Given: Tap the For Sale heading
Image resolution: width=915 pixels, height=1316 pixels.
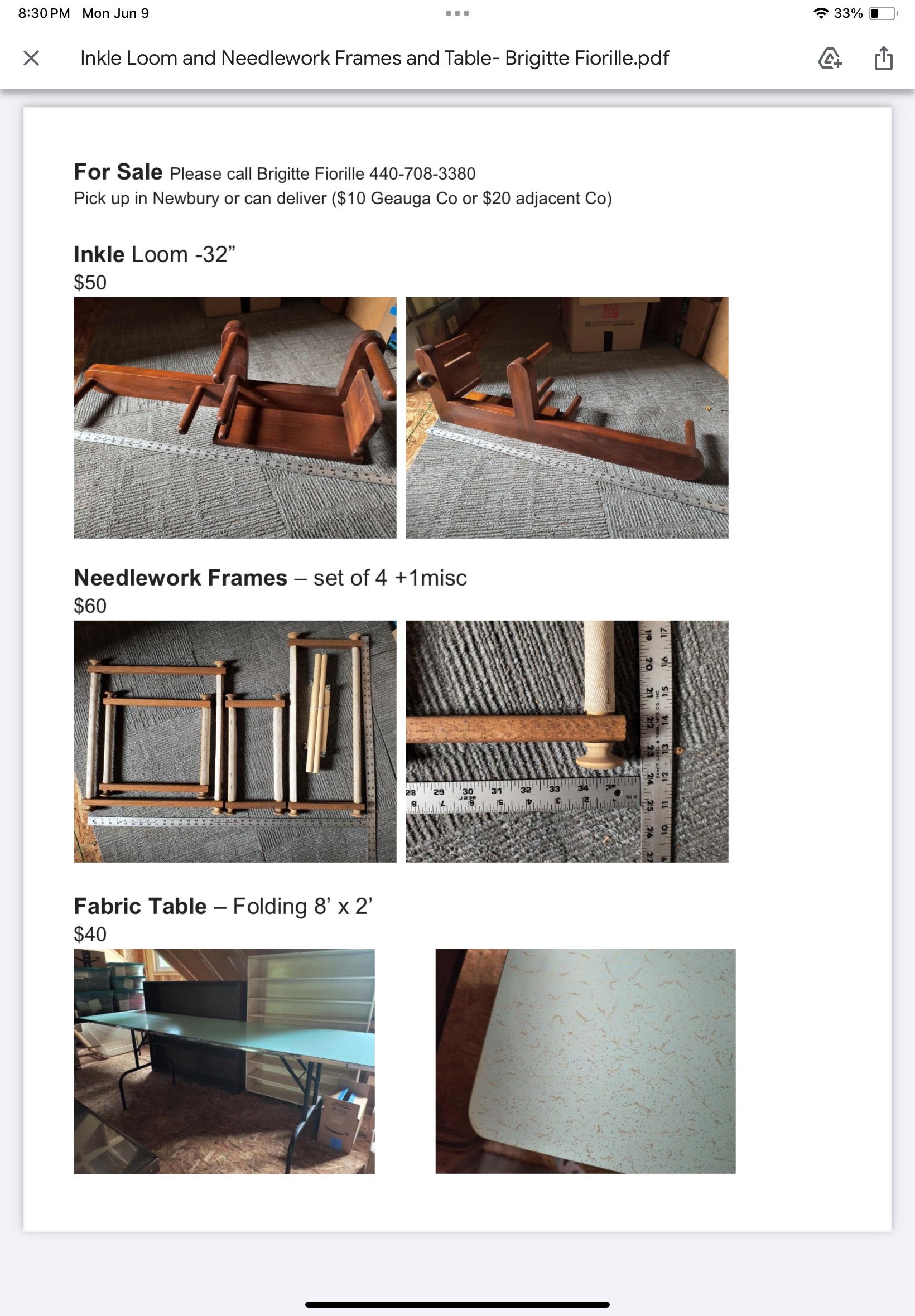Looking at the screenshot, I should pos(118,172).
